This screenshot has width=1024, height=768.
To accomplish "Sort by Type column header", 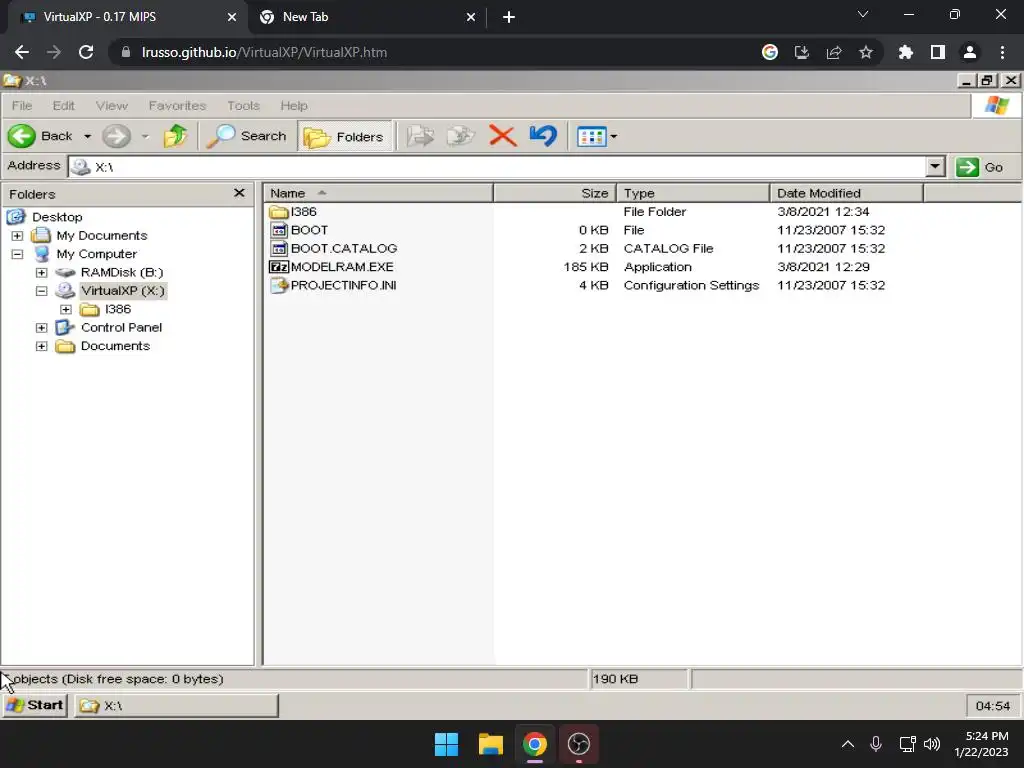I will coord(693,193).
